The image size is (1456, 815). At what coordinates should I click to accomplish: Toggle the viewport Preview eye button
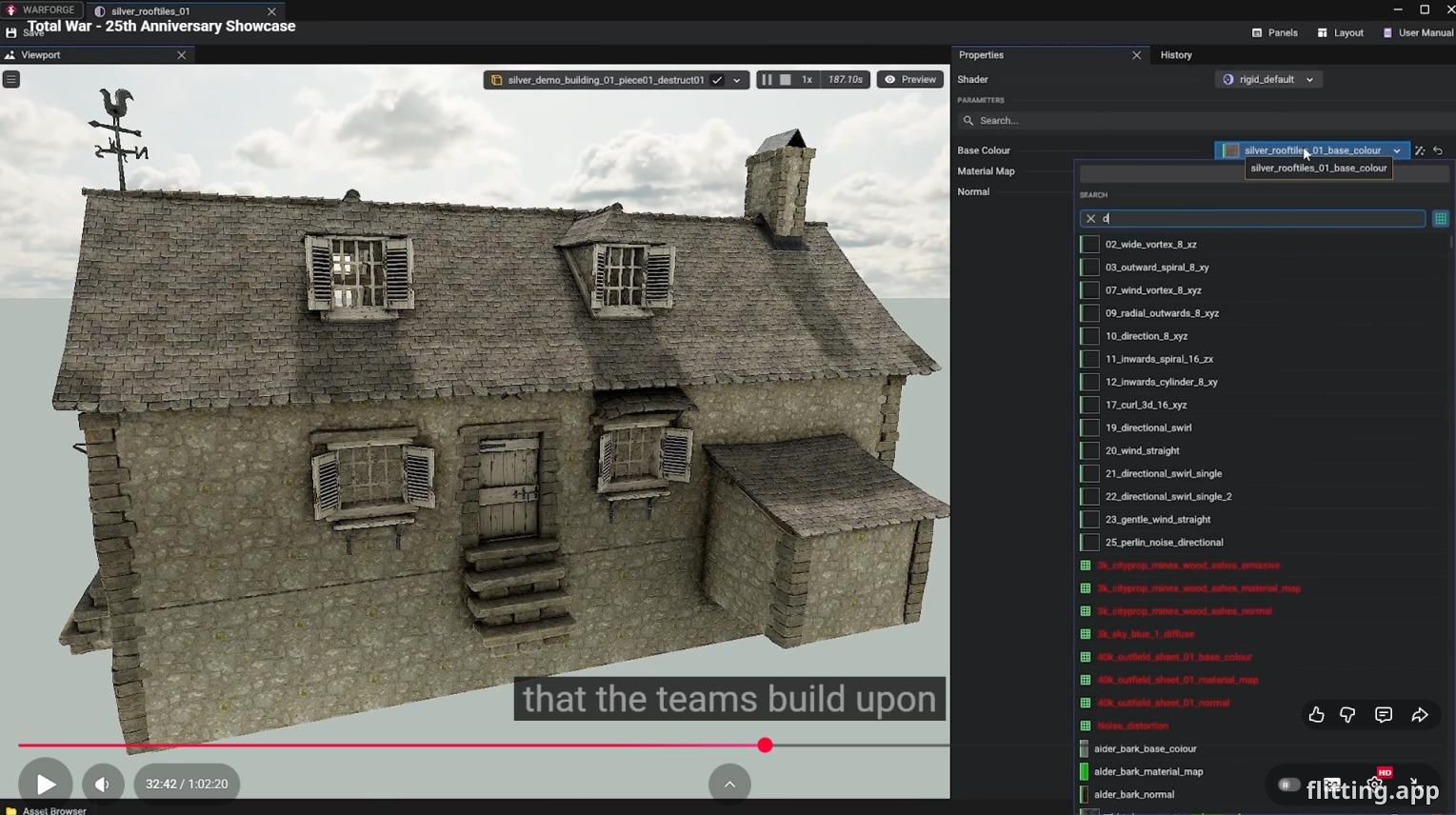pyautogui.click(x=910, y=80)
